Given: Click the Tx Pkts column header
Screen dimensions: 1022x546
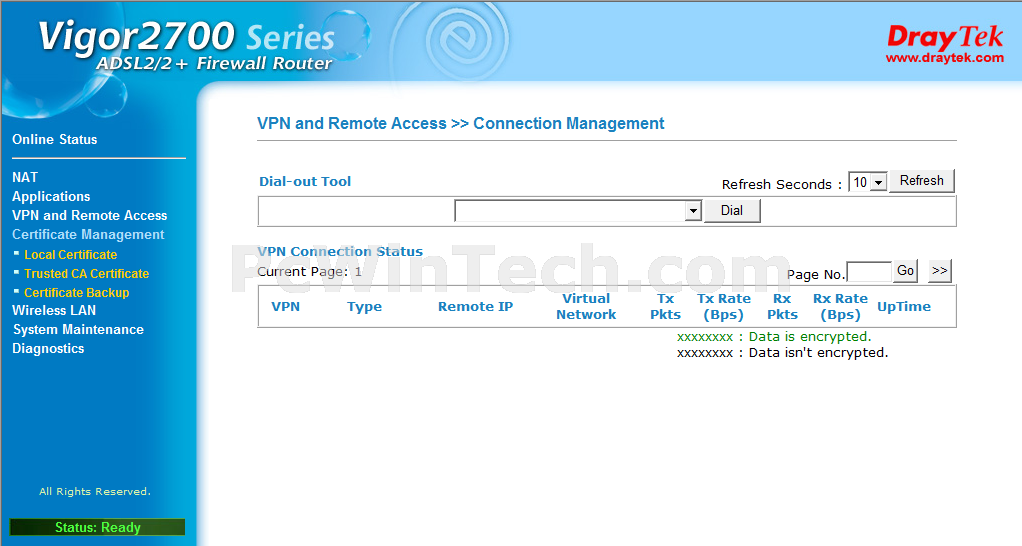Looking at the screenshot, I should tap(665, 306).
